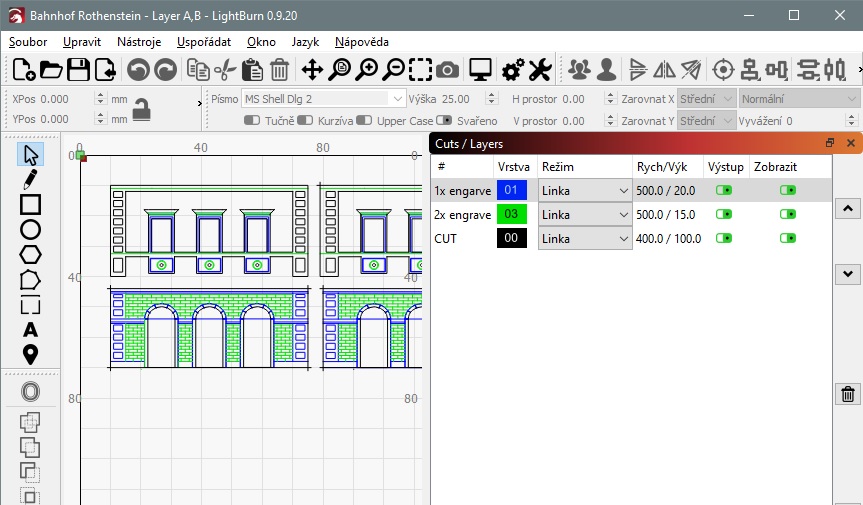Click the preview monitor icon
This screenshot has height=505, width=863.
(481, 69)
